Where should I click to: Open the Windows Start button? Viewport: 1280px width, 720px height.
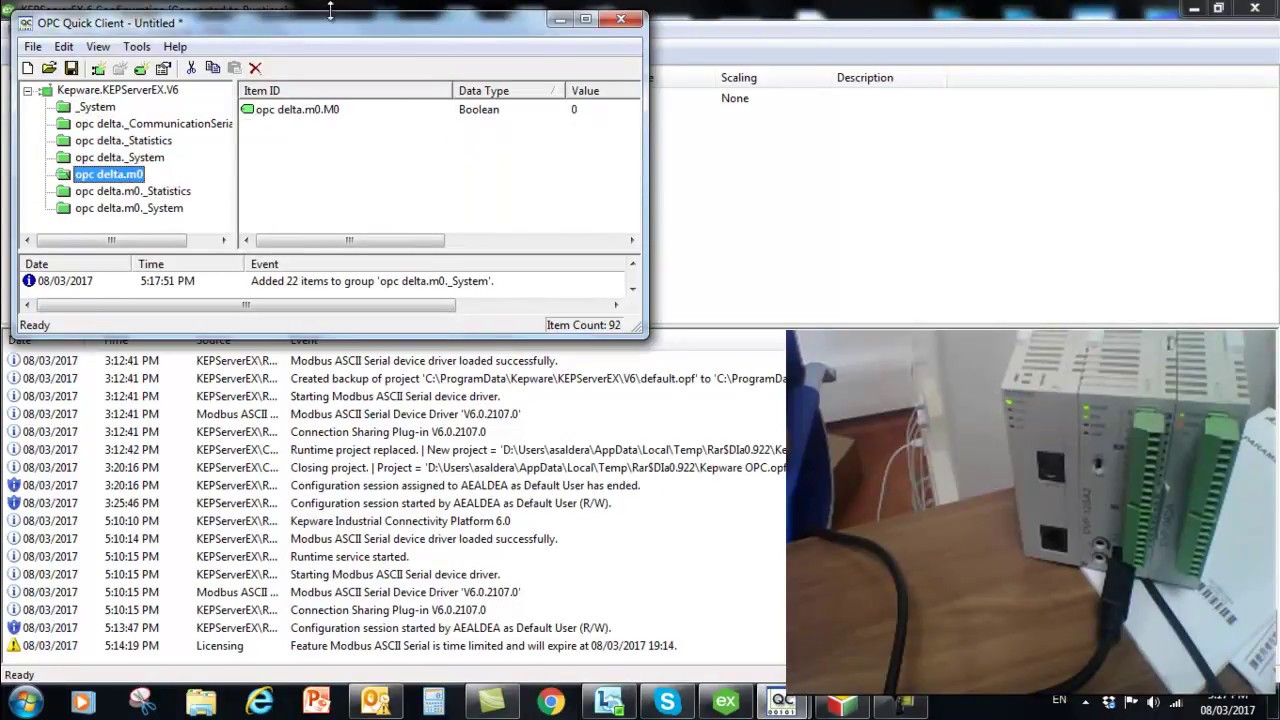click(25, 702)
